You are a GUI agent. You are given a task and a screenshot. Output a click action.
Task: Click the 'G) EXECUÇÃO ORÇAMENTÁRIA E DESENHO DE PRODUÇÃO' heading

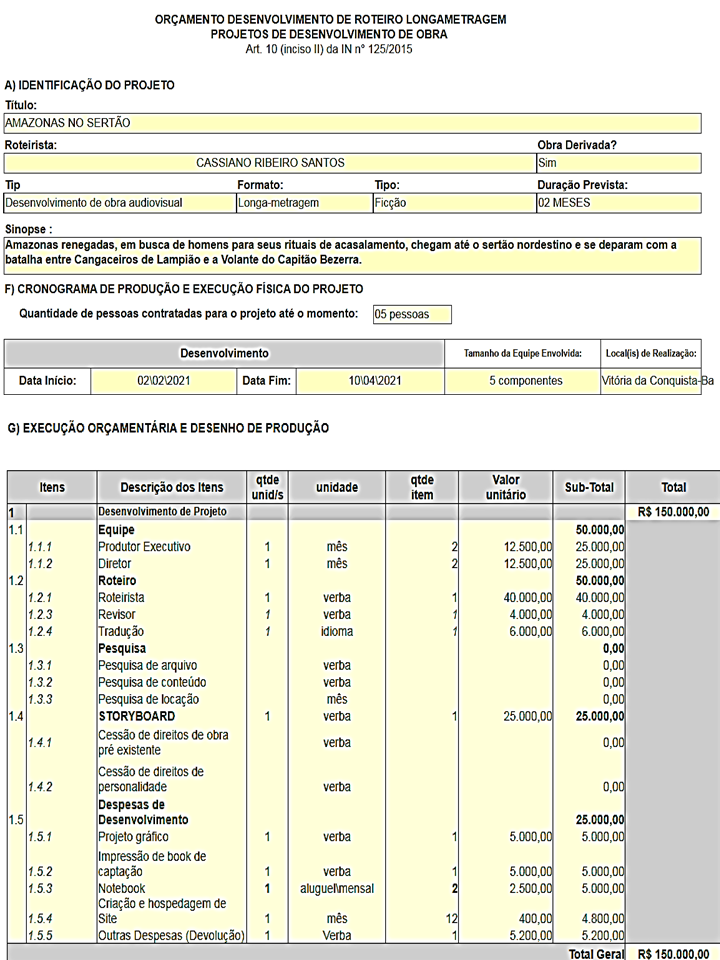[168, 428]
